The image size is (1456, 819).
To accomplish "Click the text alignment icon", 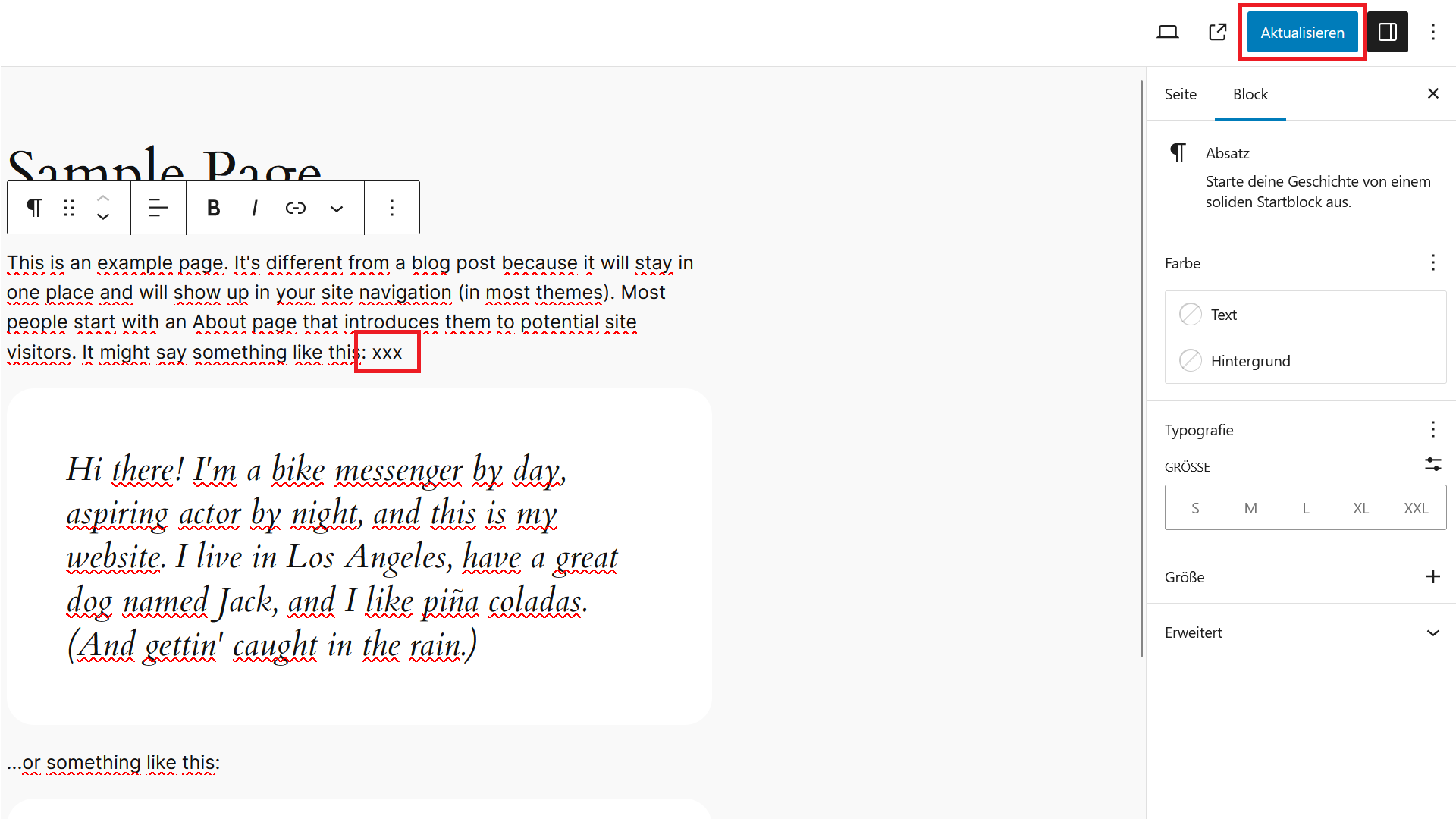I will click(x=157, y=207).
